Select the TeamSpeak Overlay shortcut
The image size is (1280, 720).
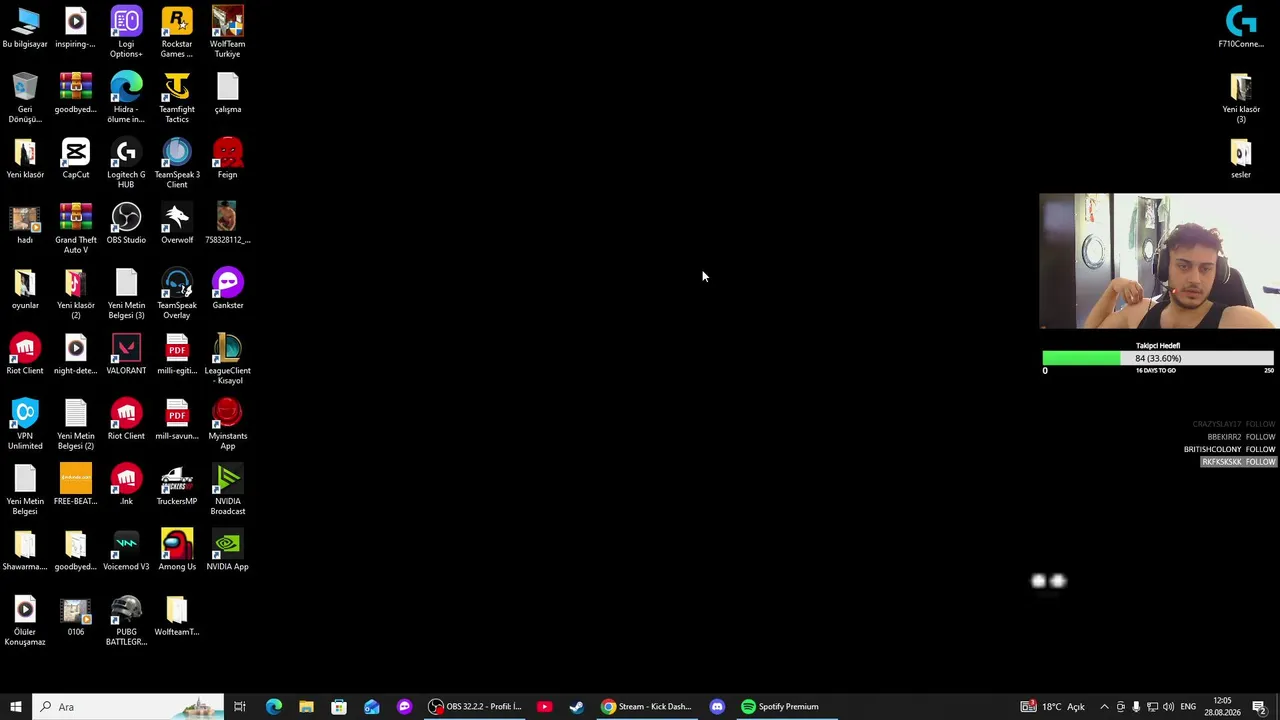(x=177, y=294)
